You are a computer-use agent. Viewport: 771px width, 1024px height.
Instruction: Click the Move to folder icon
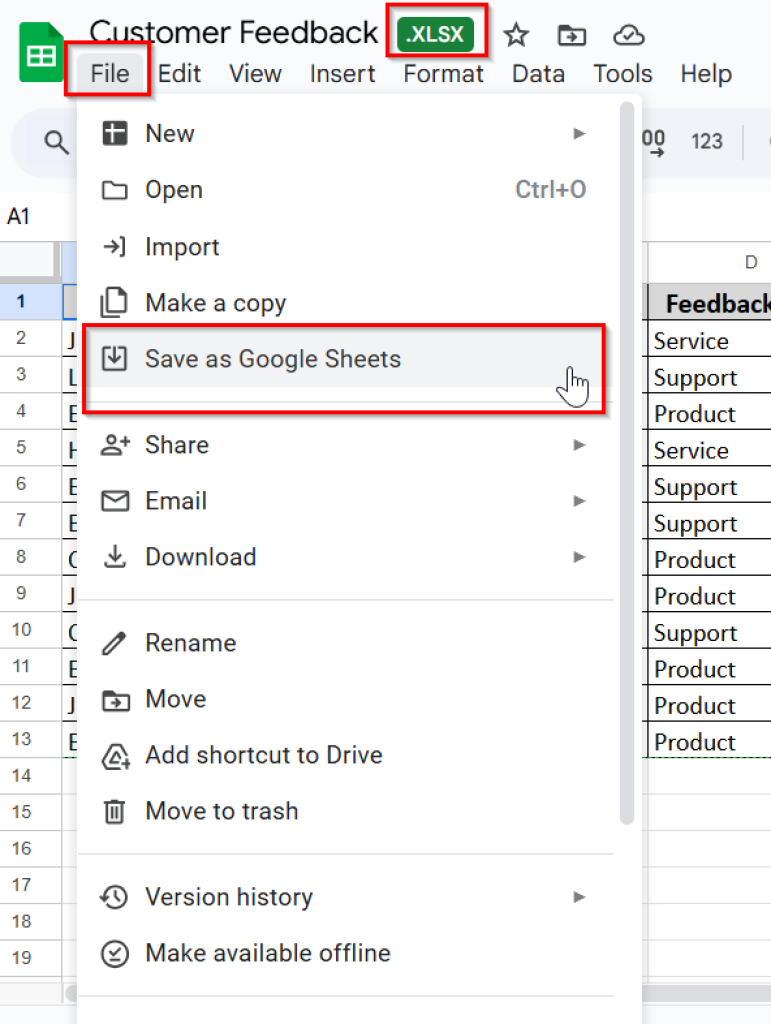(571, 35)
